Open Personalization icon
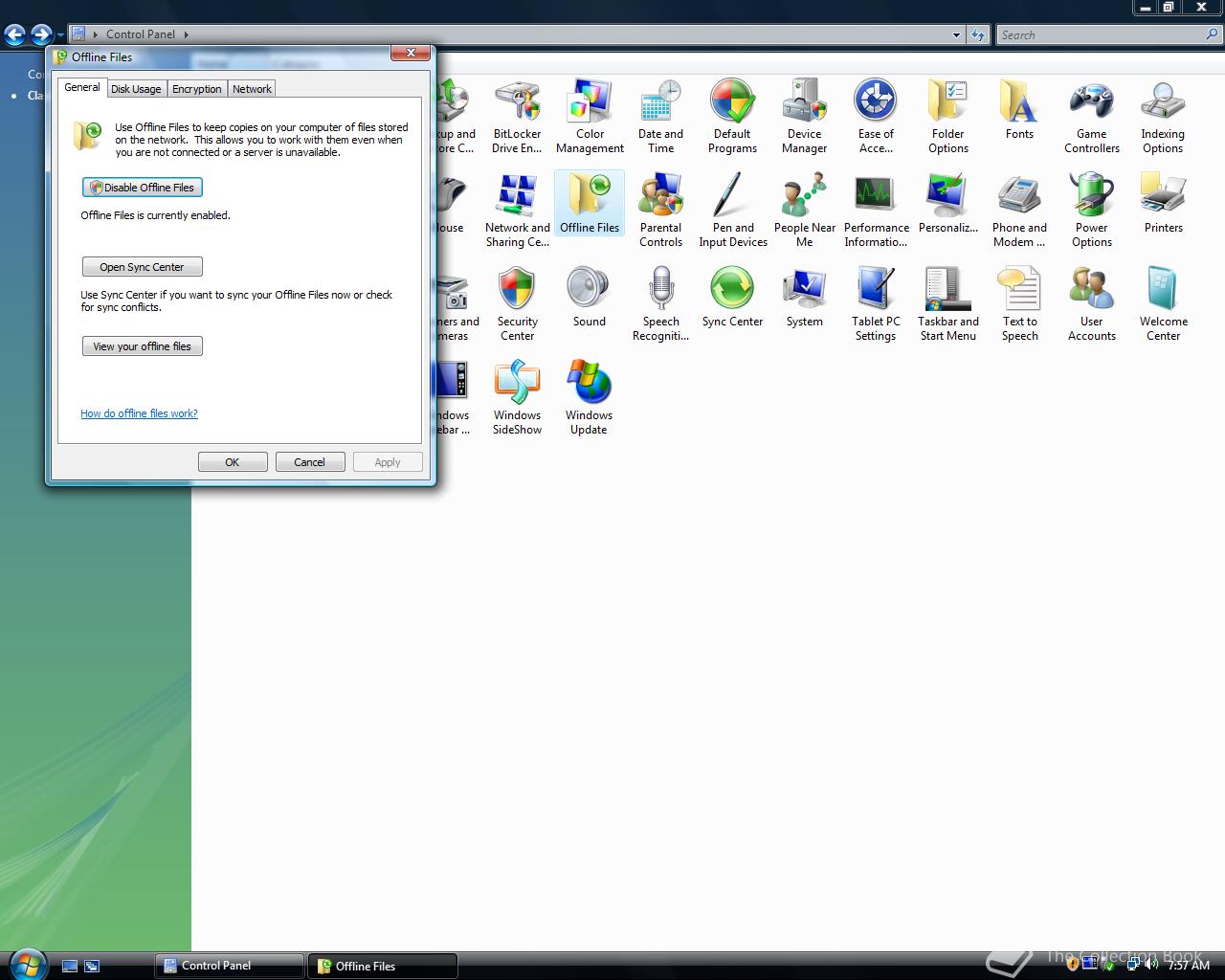 (948, 203)
